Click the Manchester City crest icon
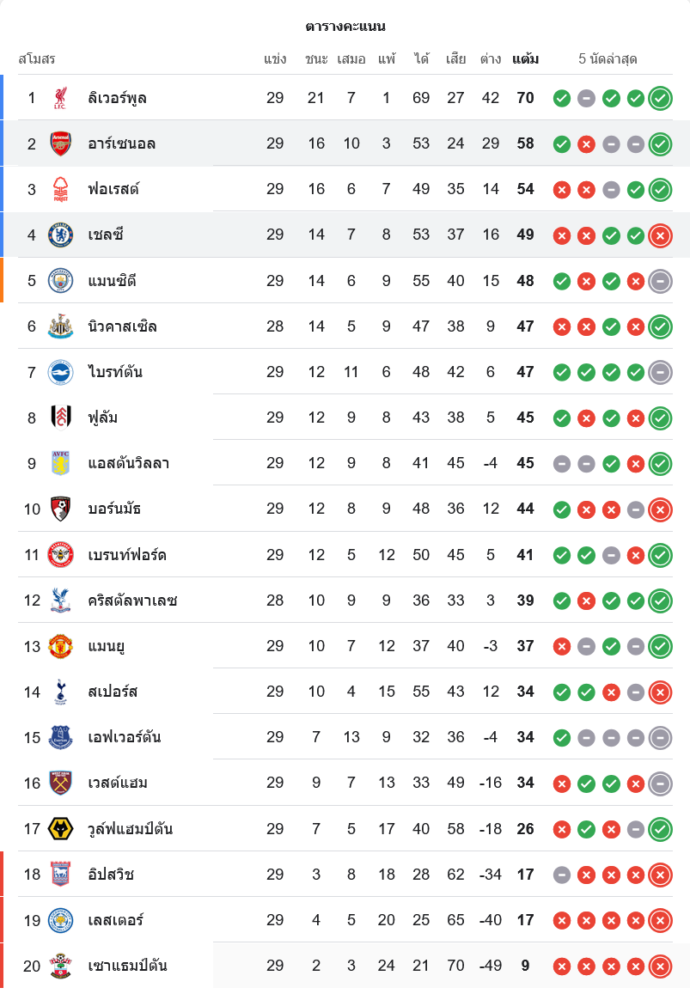Viewport: 690px width, 1000px height. [x=61, y=281]
